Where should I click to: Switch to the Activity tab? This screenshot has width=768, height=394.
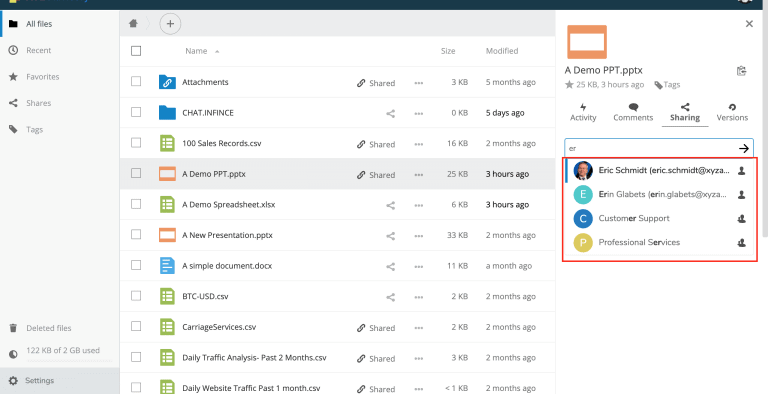click(x=583, y=112)
